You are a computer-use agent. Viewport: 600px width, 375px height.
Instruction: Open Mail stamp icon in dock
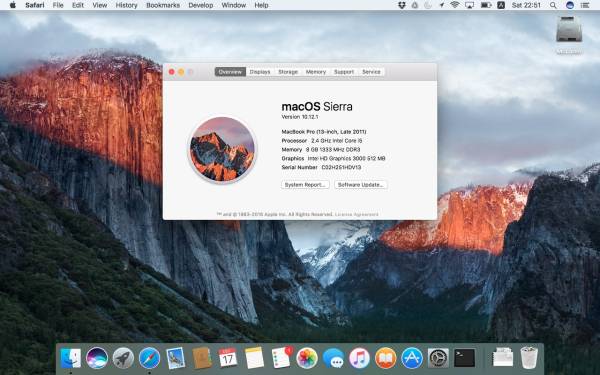pos(176,359)
